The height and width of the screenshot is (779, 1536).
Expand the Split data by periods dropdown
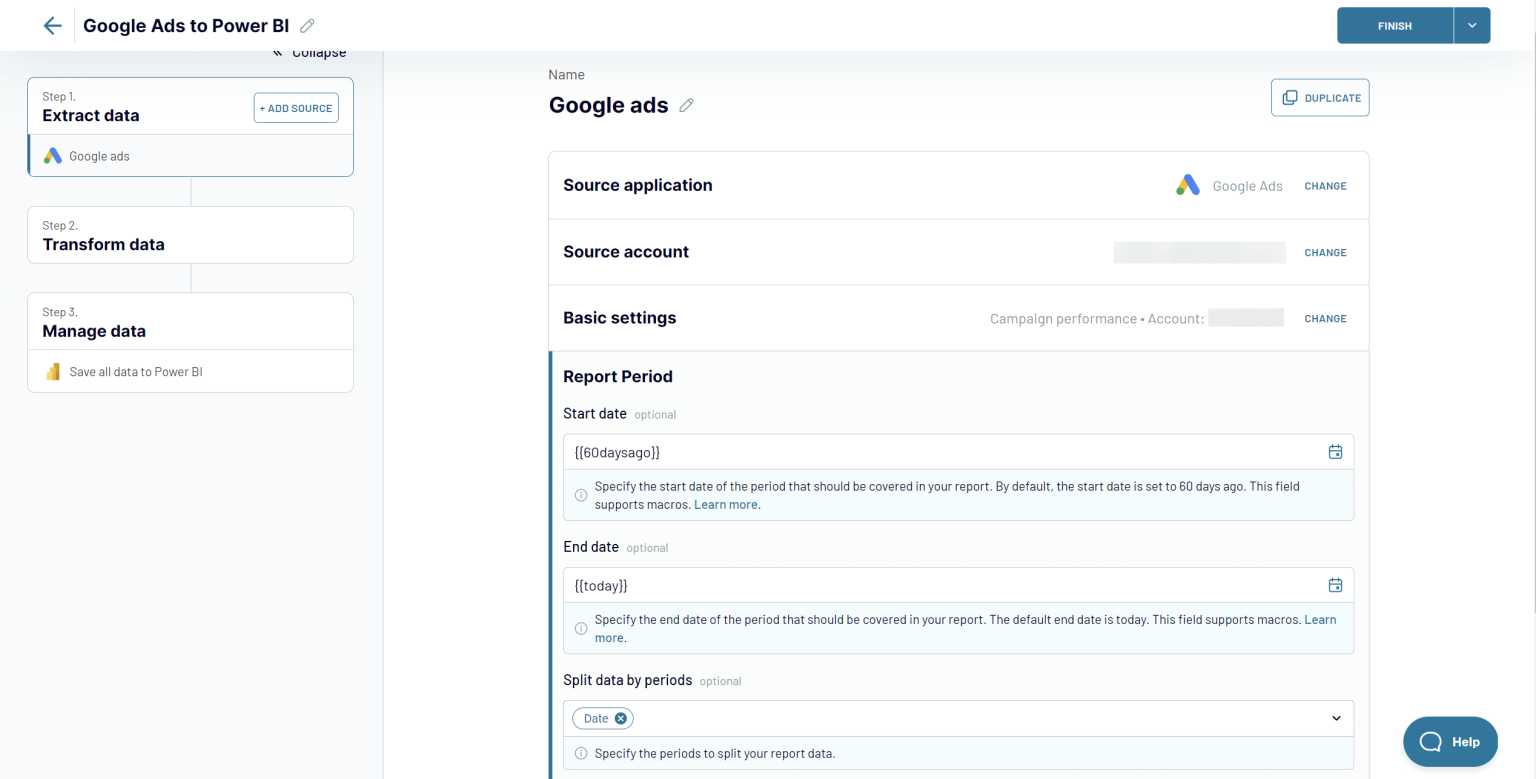pyautogui.click(x=1336, y=718)
